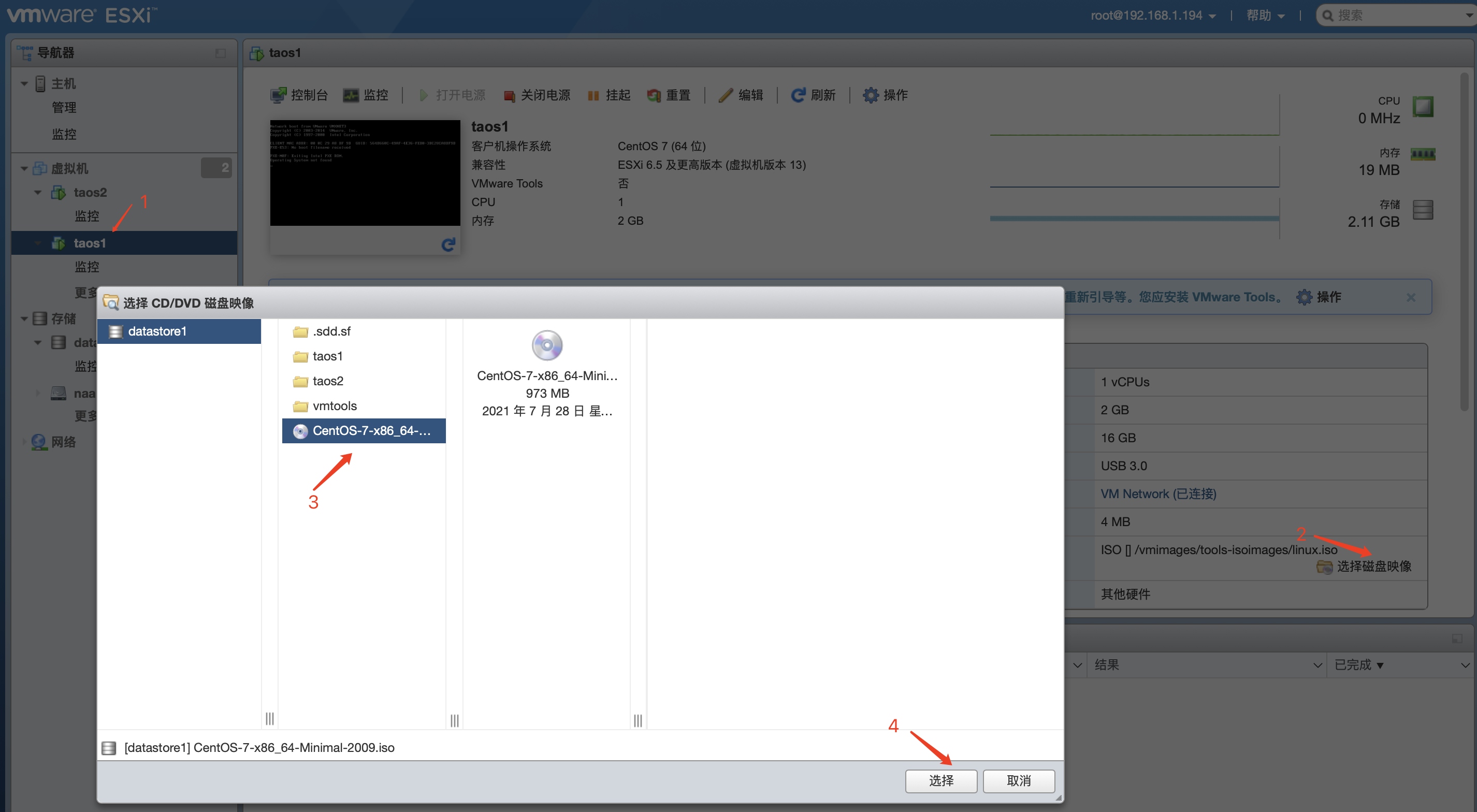This screenshot has height=812, width=1477.
Task: Click the suspend (挂起) icon
Action: [x=593, y=96]
